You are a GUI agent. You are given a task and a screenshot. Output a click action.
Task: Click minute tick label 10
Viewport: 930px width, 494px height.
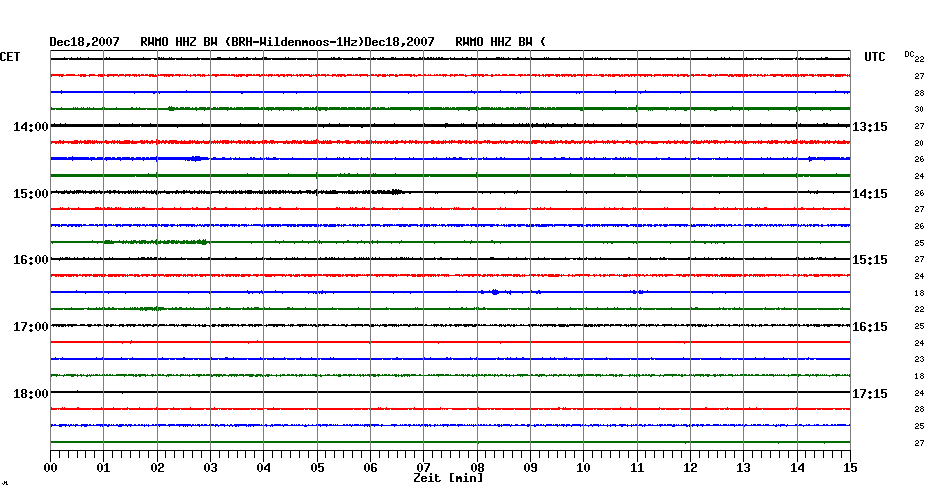coord(584,468)
